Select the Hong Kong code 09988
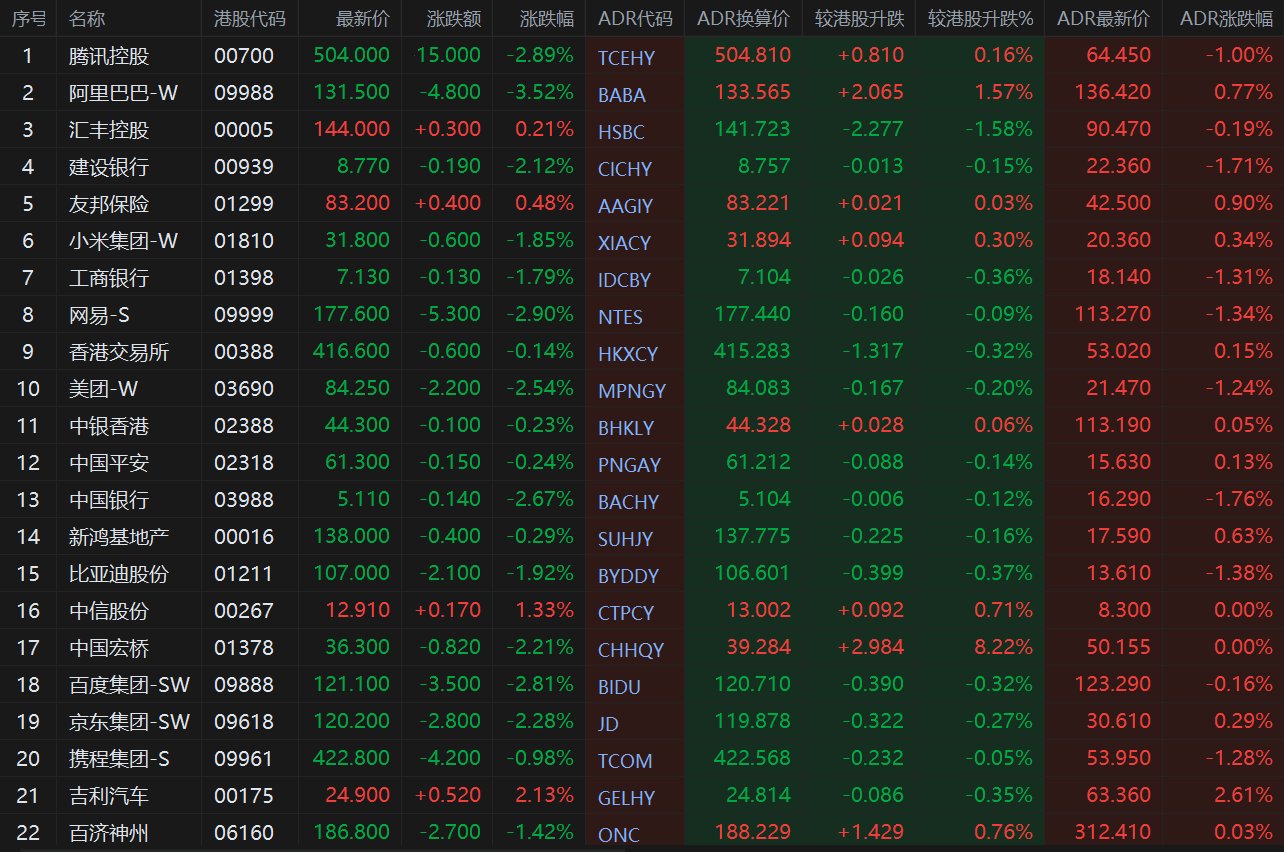Image resolution: width=1284 pixels, height=852 pixels. click(x=244, y=92)
